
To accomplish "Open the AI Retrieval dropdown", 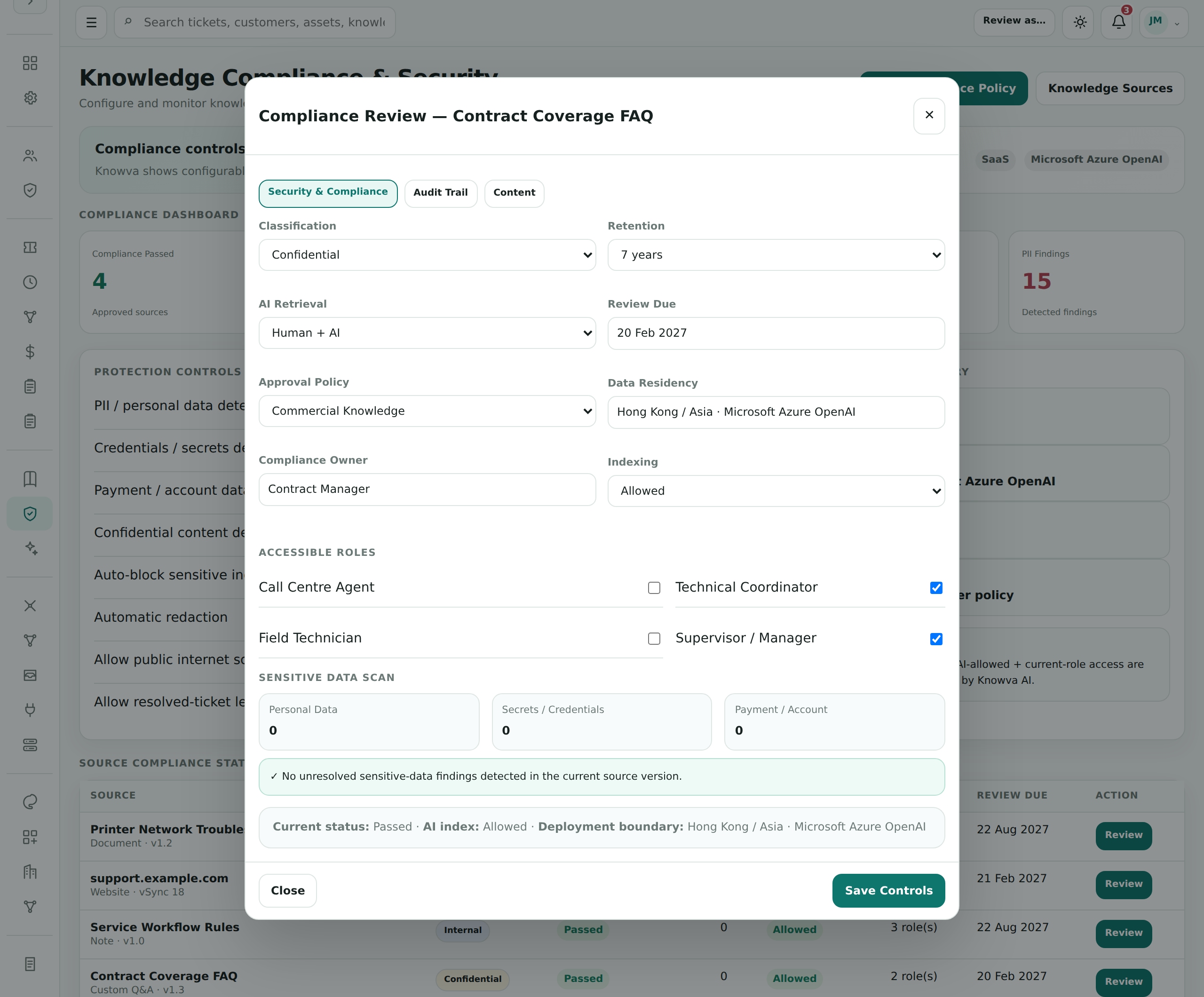I will pos(427,332).
